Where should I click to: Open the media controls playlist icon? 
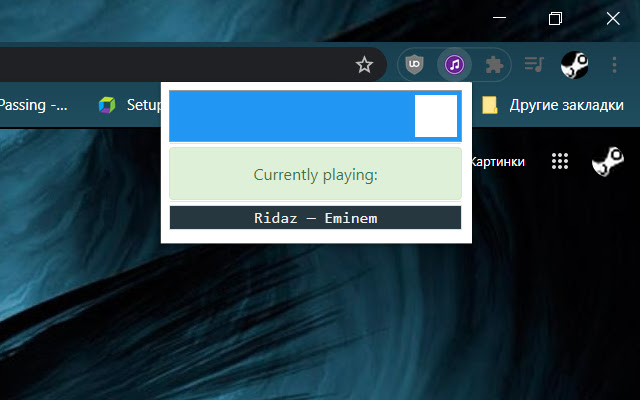coord(534,64)
